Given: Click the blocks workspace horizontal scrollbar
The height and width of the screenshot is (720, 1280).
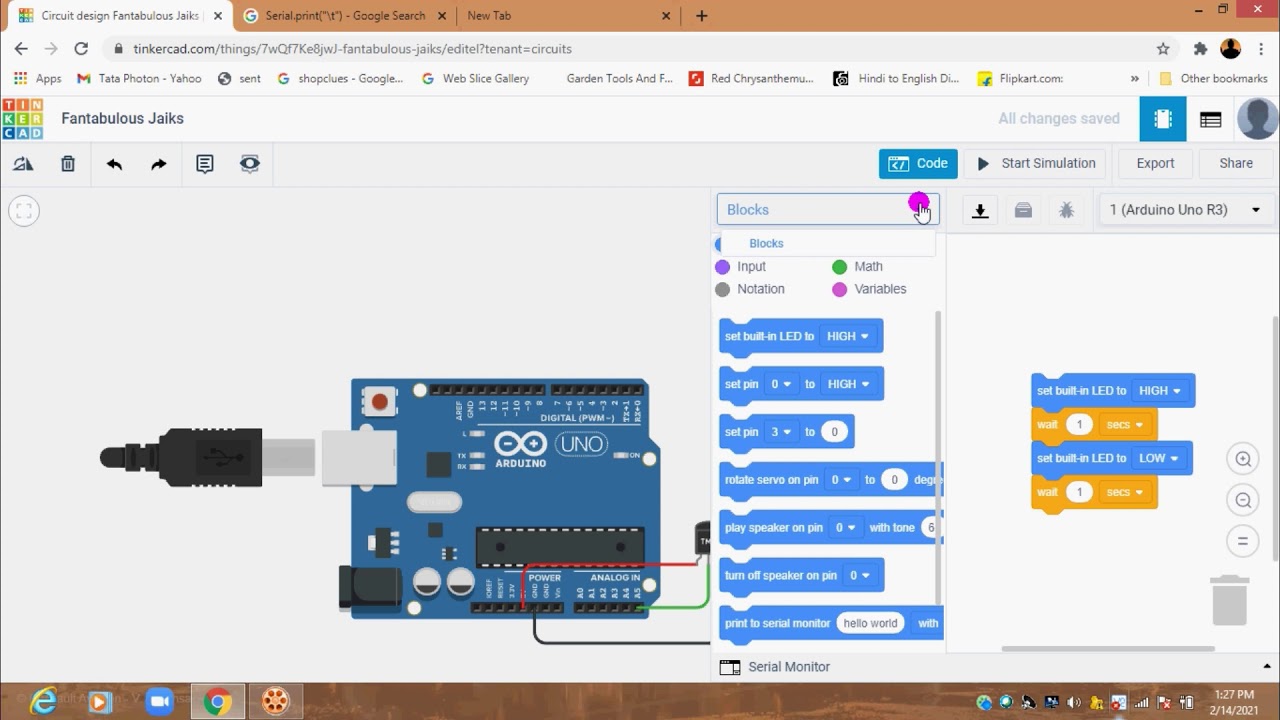Looking at the screenshot, I should [x=1108, y=649].
